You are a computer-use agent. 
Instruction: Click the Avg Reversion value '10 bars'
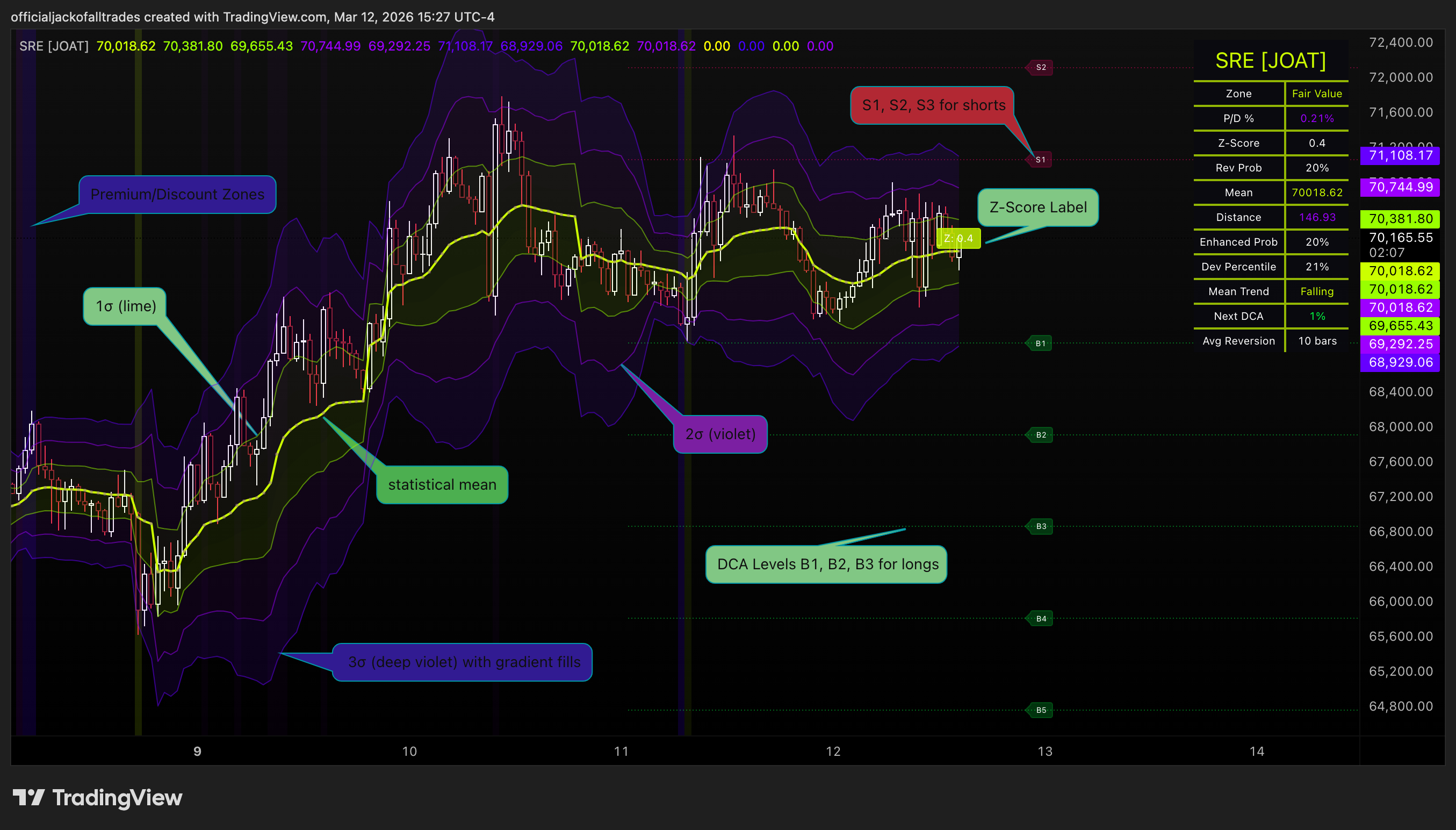1316,341
